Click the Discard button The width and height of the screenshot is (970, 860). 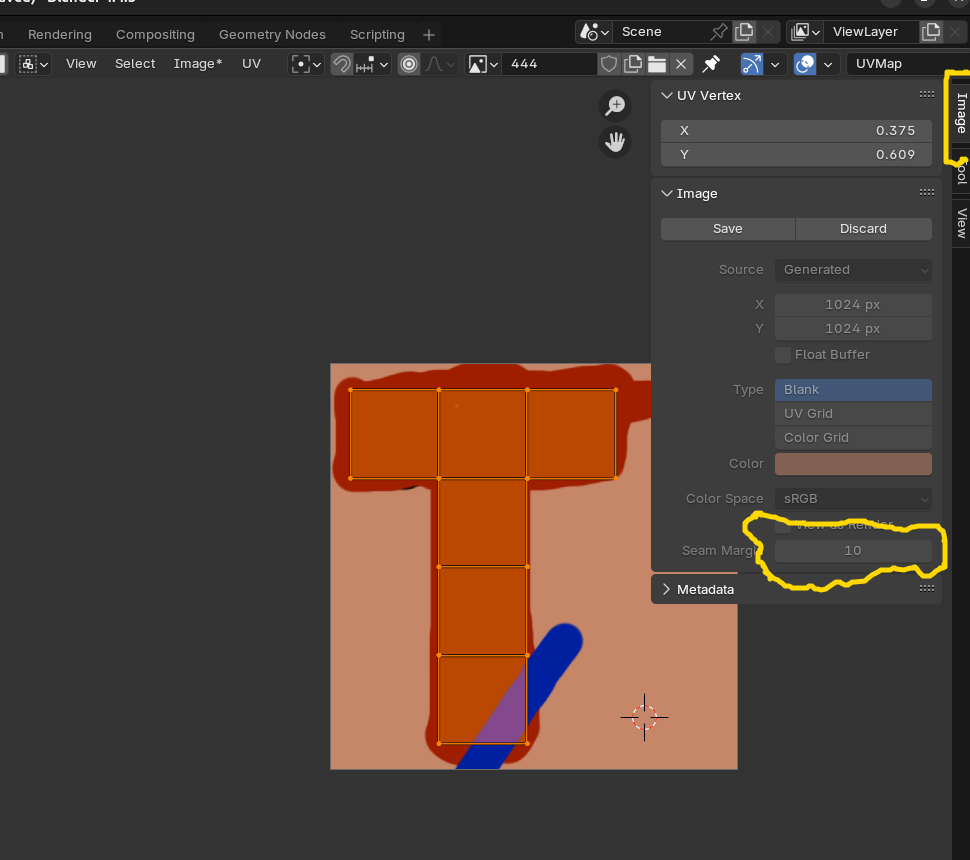coord(864,229)
